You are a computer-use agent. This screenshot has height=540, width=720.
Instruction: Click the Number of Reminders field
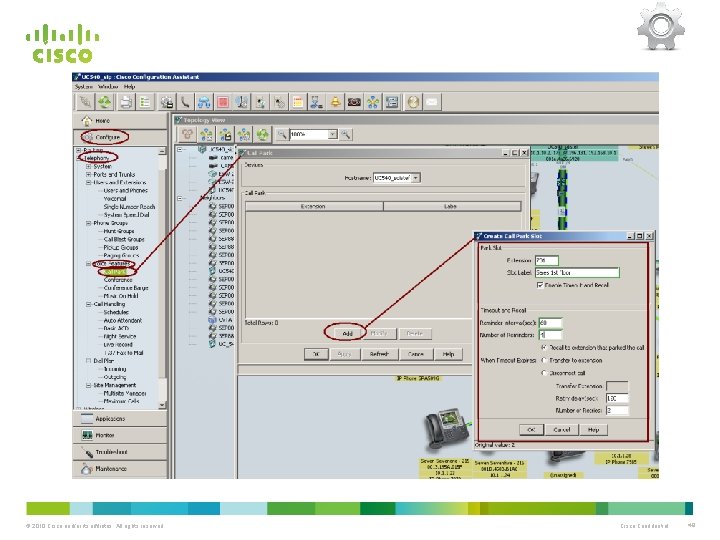[550, 335]
